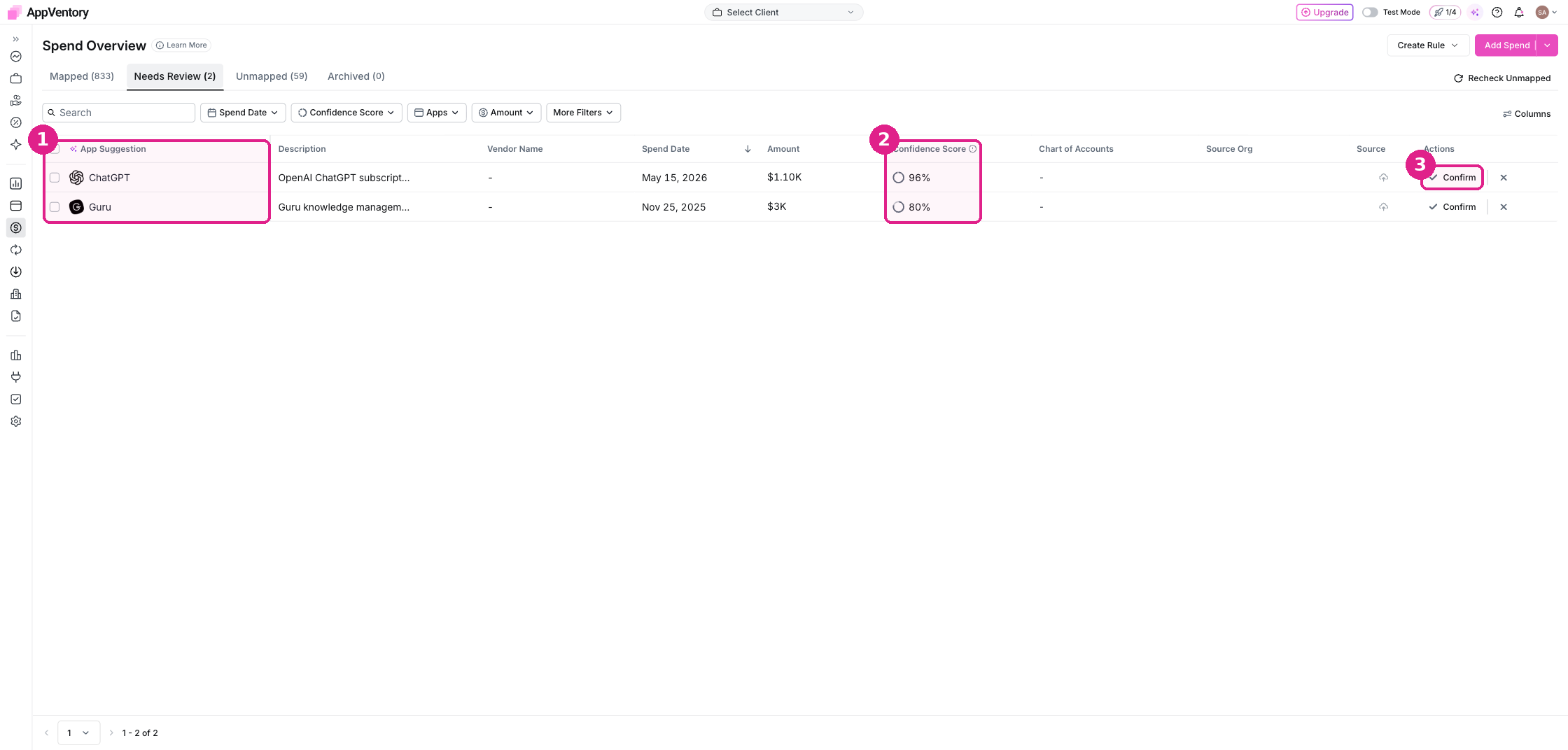Click the Upgrade button
Viewport: 1568px width, 750px height.
[x=1324, y=12]
